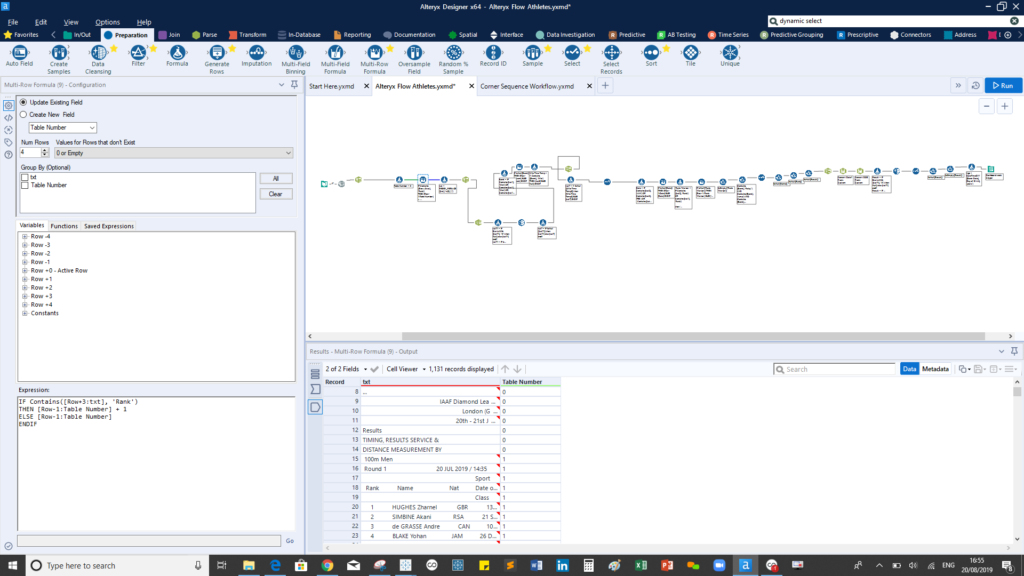This screenshot has height=576, width=1024.
Task: Select the Create New Field radio button
Action: 24,115
